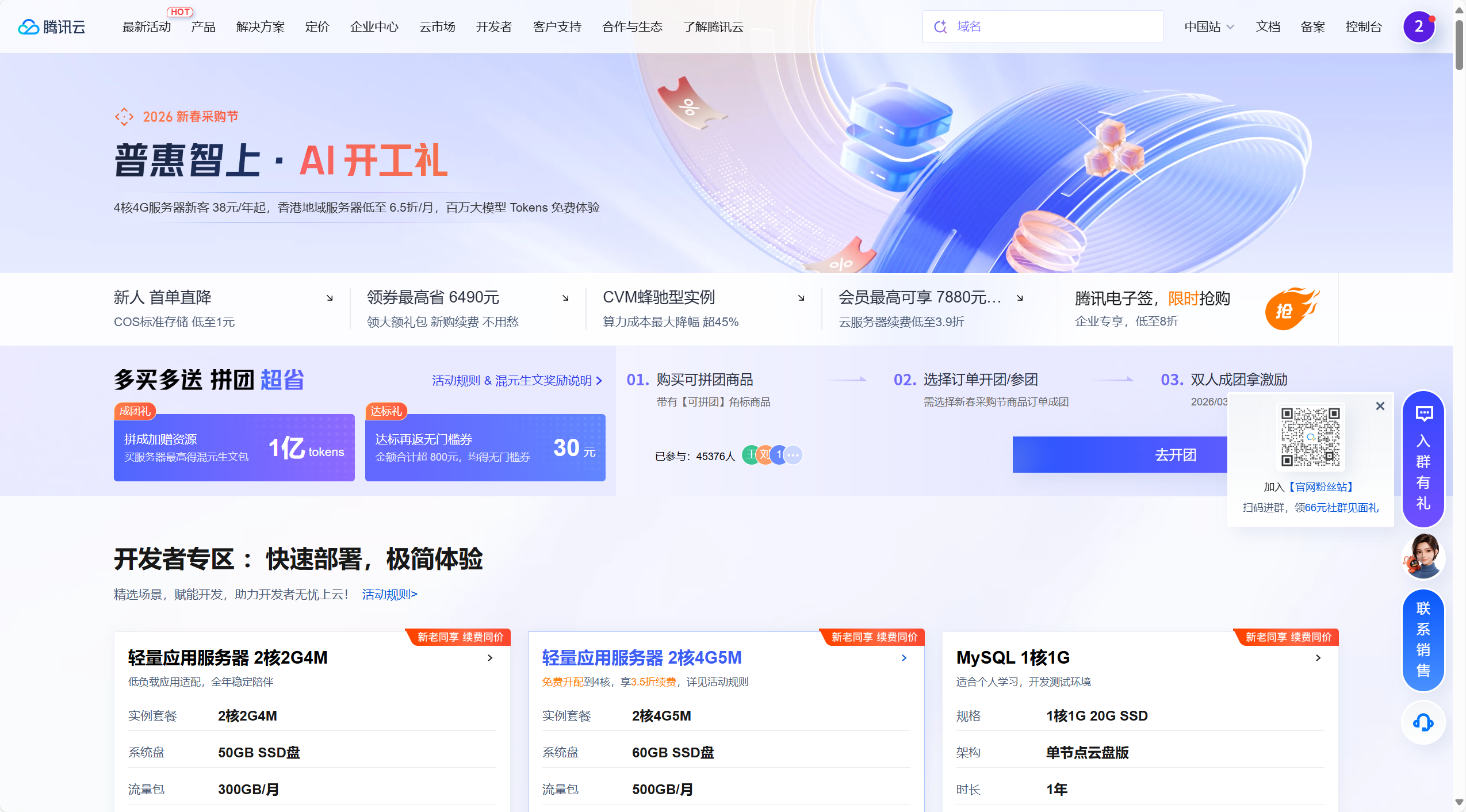
Task: Open the 最新活动 HOT menu item
Action: (x=147, y=27)
